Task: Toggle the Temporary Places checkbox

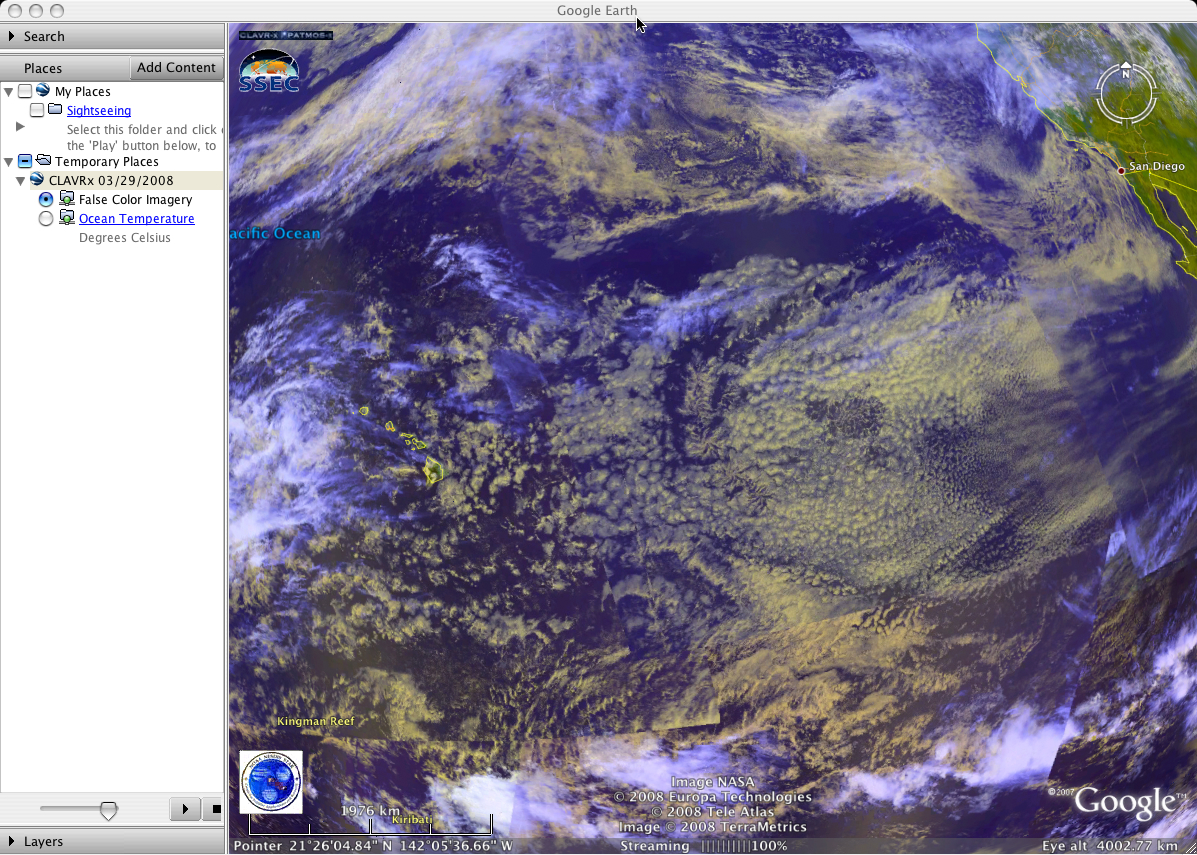Action: click(25, 162)
